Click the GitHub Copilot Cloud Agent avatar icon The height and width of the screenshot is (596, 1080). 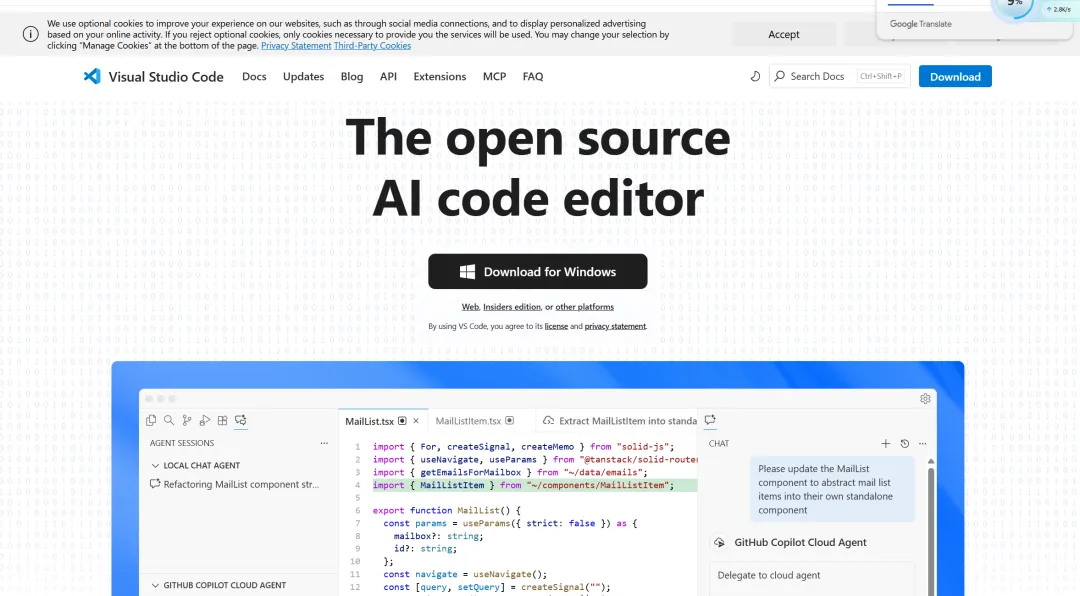(719, 543)
